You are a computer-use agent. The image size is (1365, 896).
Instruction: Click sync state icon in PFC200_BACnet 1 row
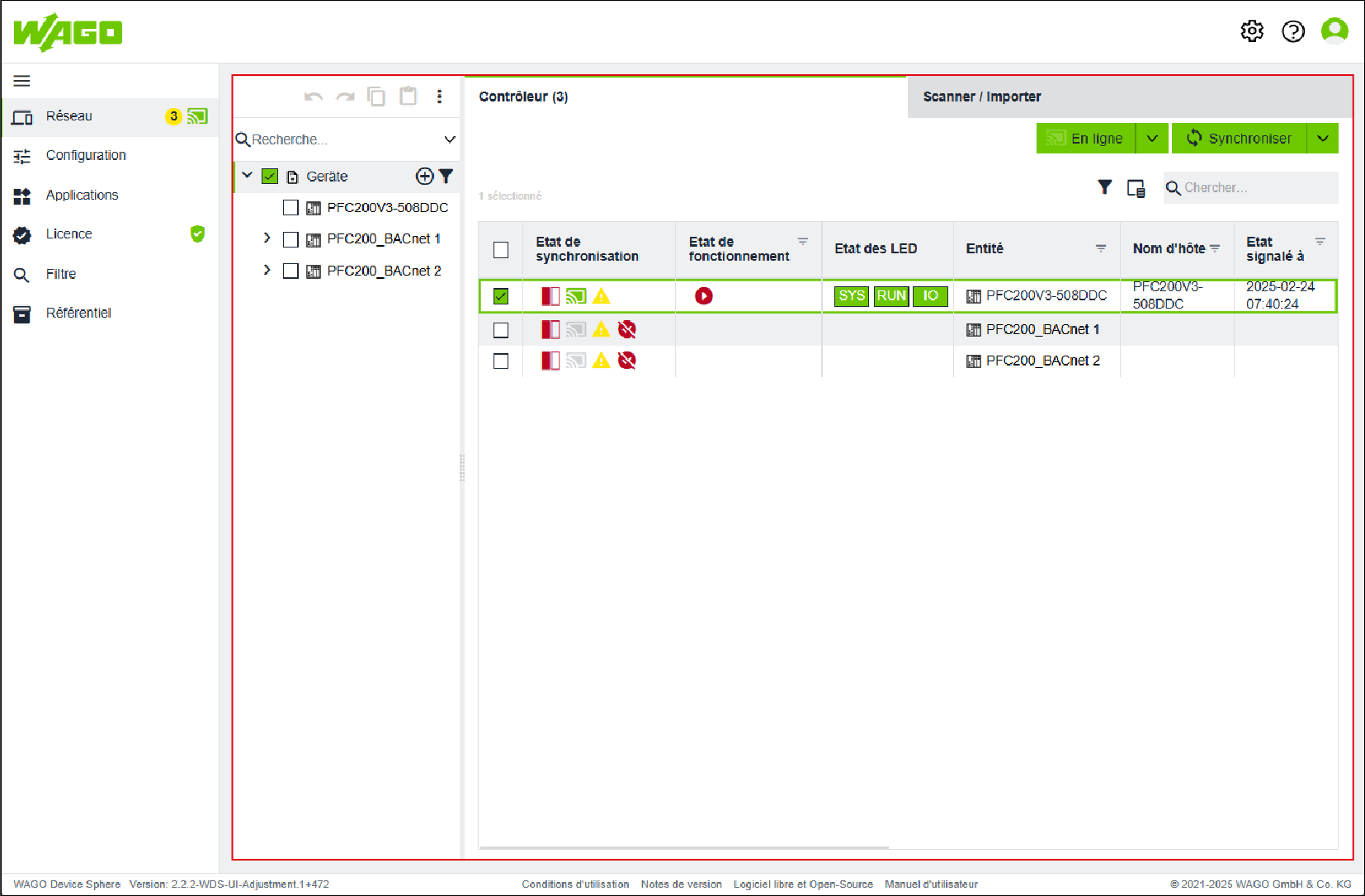point(550,329)
